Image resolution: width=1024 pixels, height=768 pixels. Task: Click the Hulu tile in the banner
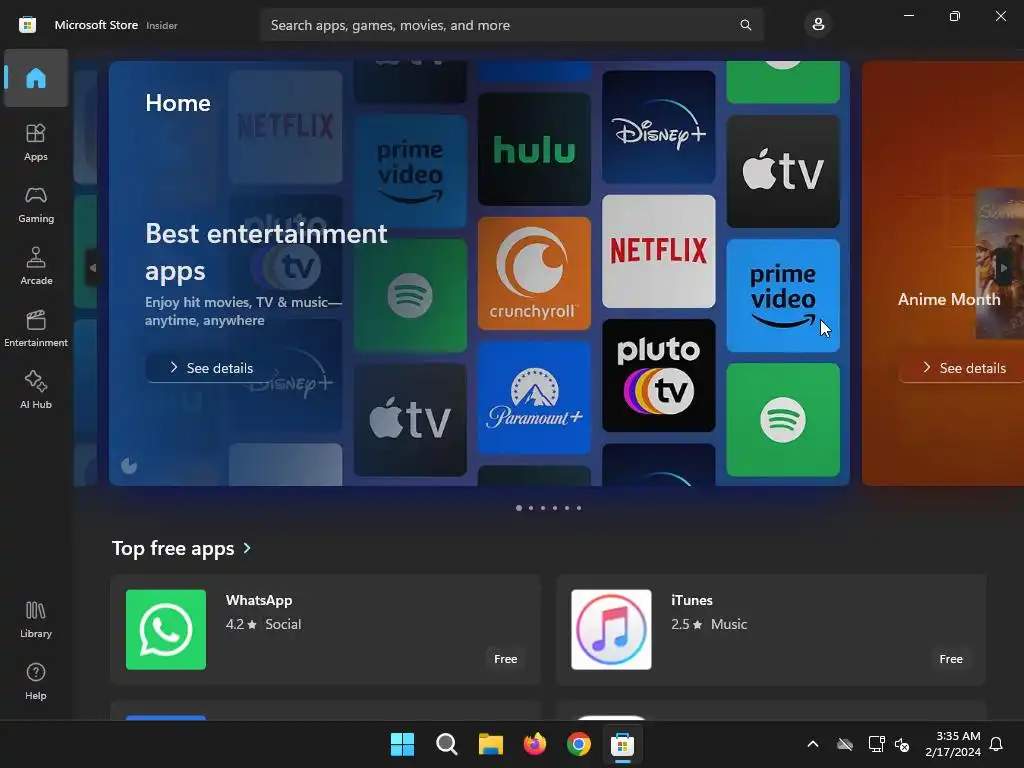tap(534, 149)
